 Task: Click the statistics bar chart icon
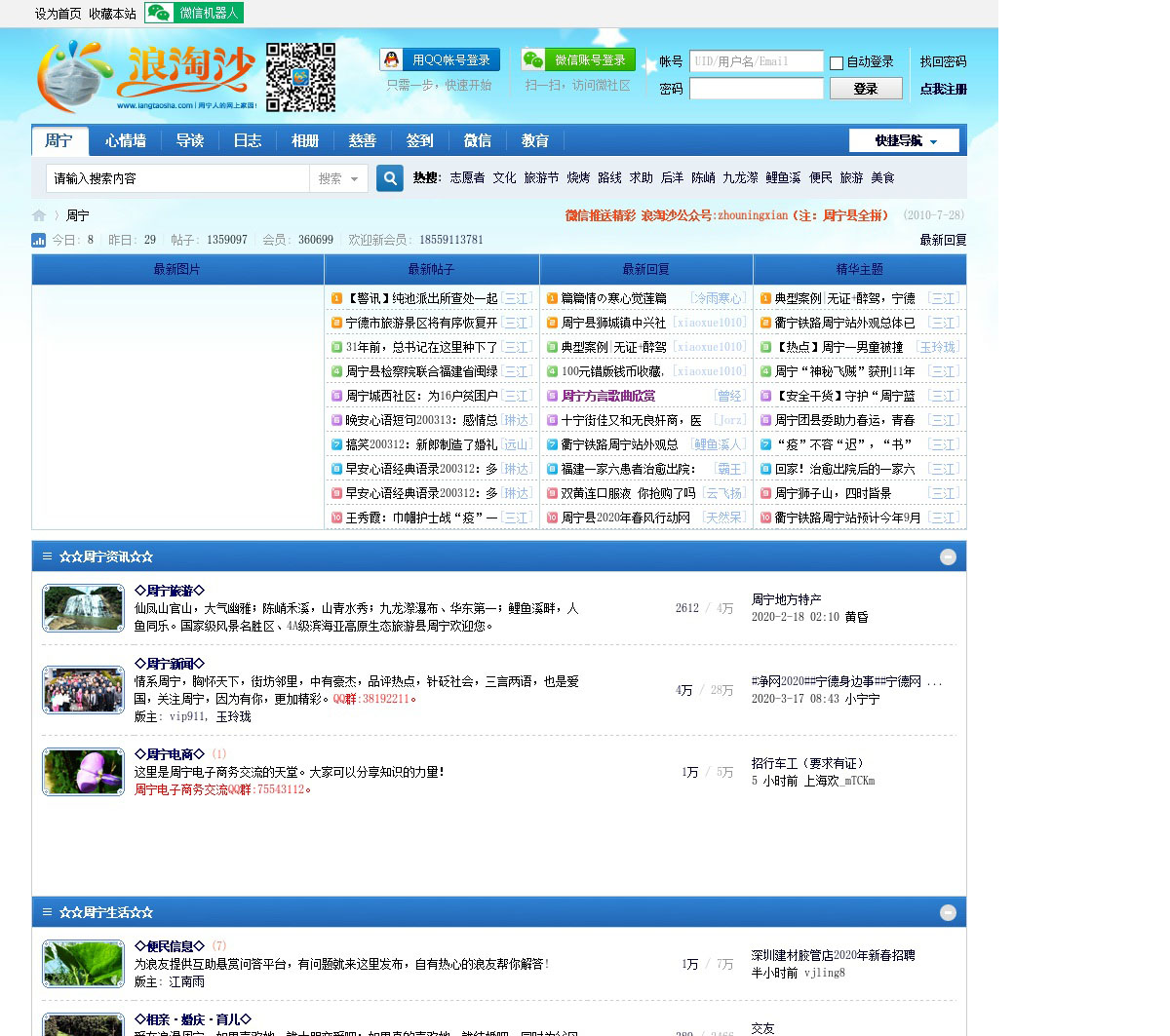[39, 240]
